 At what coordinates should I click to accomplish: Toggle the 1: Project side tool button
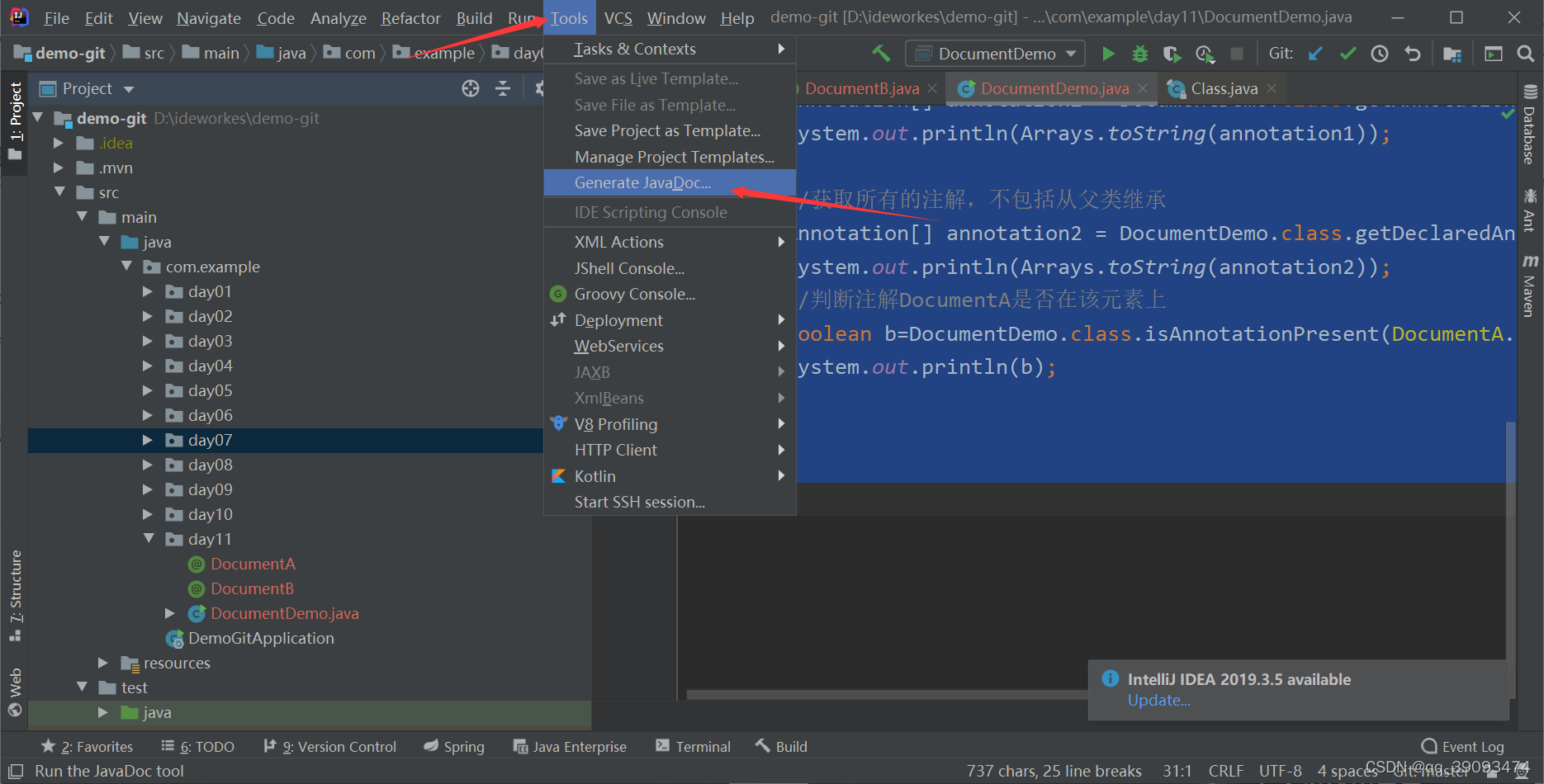coord(16,120)
